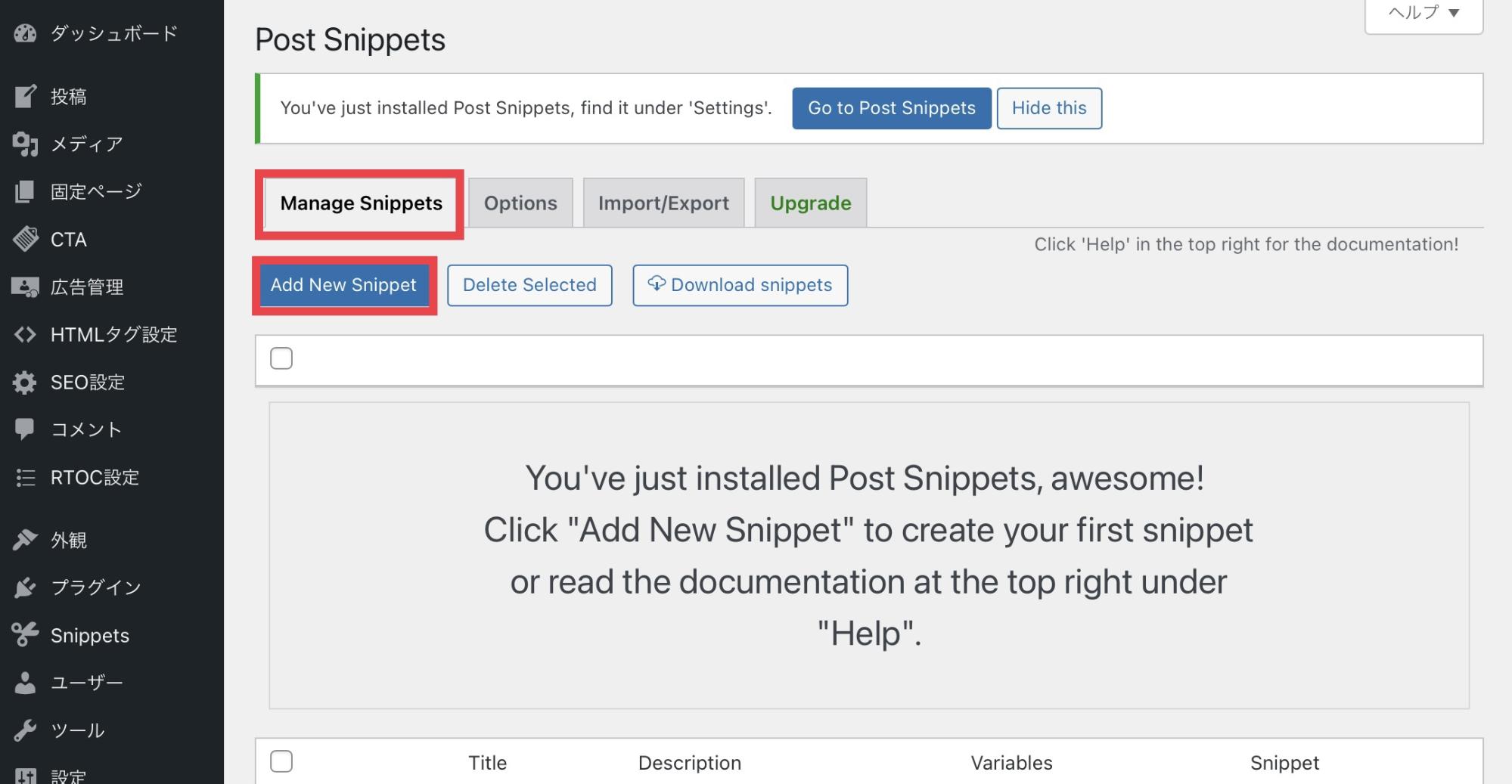Screen dimensions: 1512x784
Task: Switch to the Options tab
Action: [x=520, y=203]
